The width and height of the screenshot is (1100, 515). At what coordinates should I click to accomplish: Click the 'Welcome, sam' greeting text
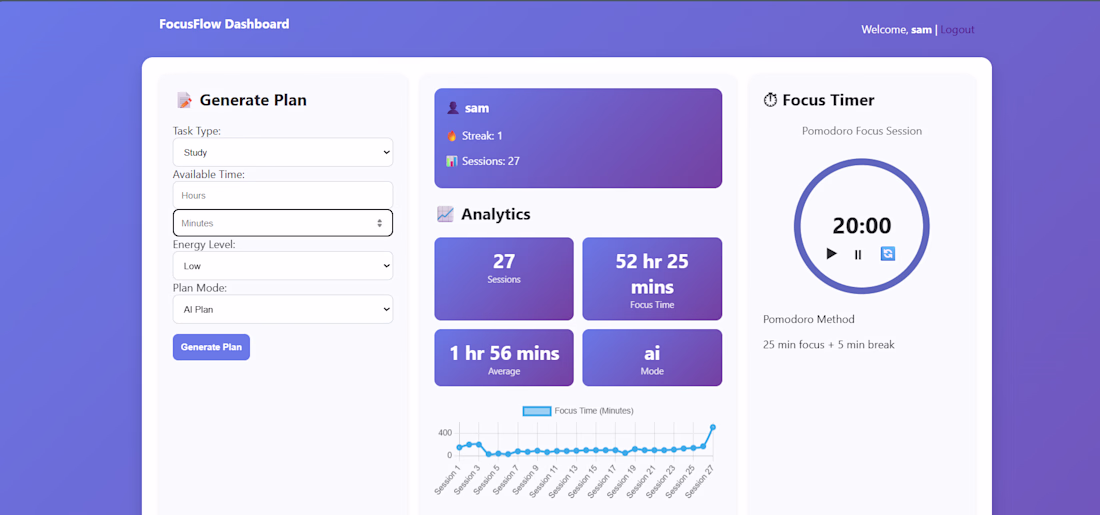(897, 29)
